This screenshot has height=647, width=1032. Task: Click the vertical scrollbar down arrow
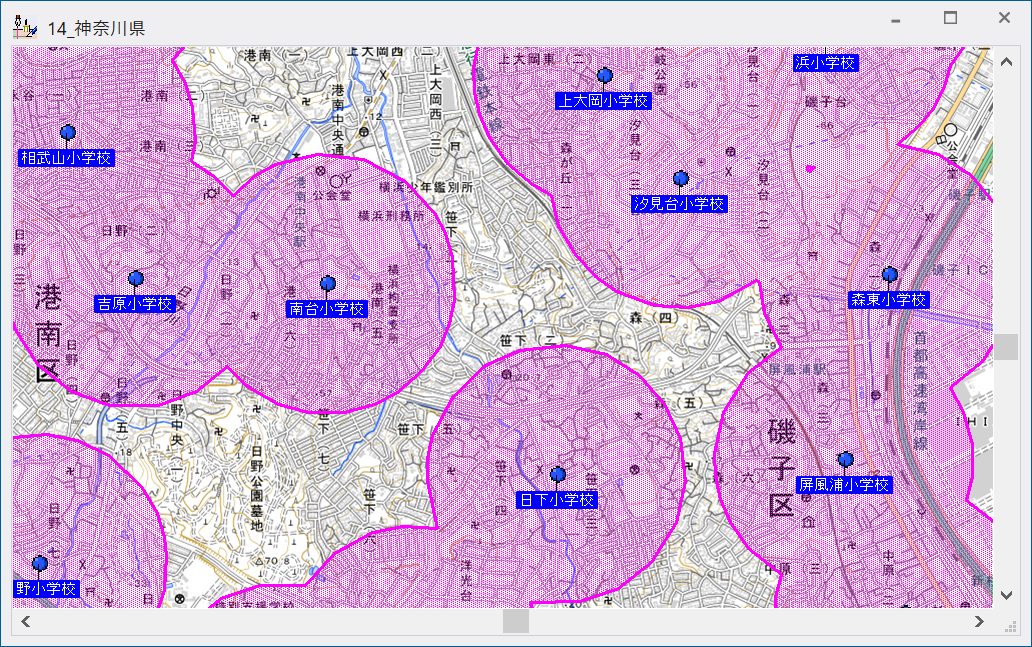(1006, 595)
